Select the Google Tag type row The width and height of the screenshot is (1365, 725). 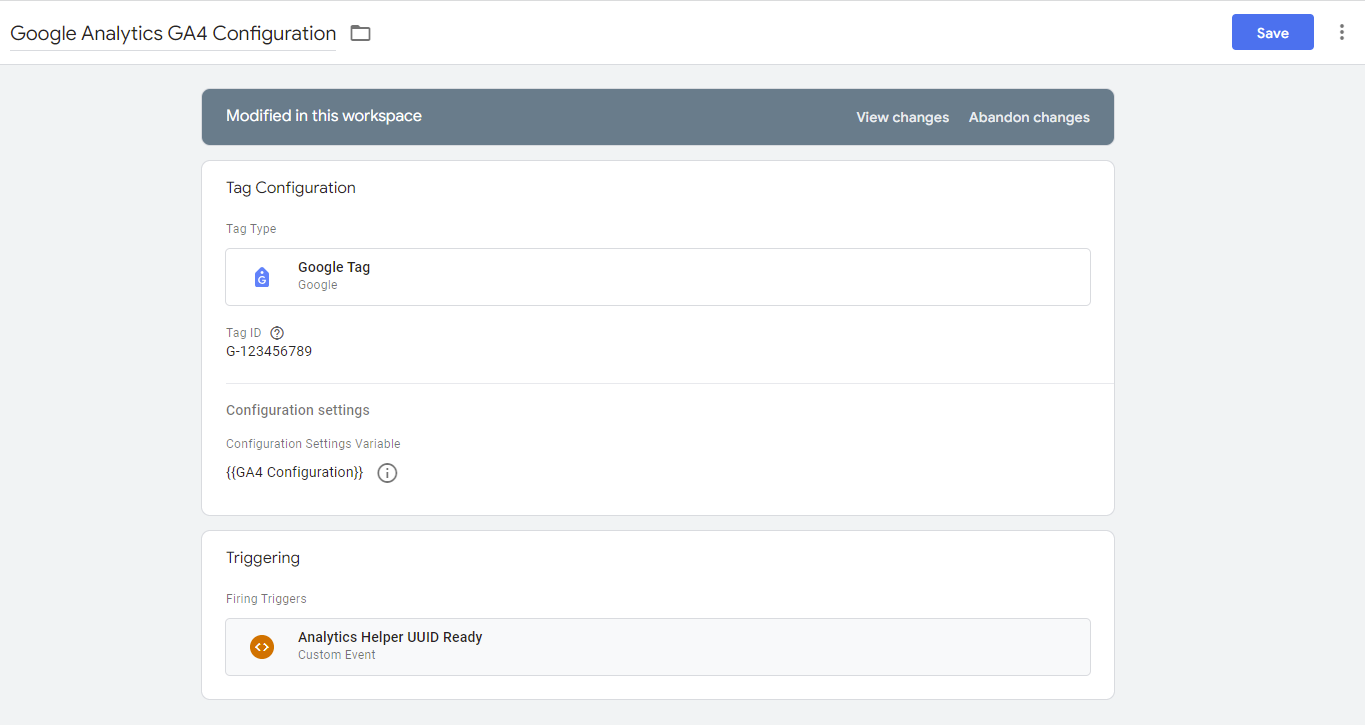[657, 277]
